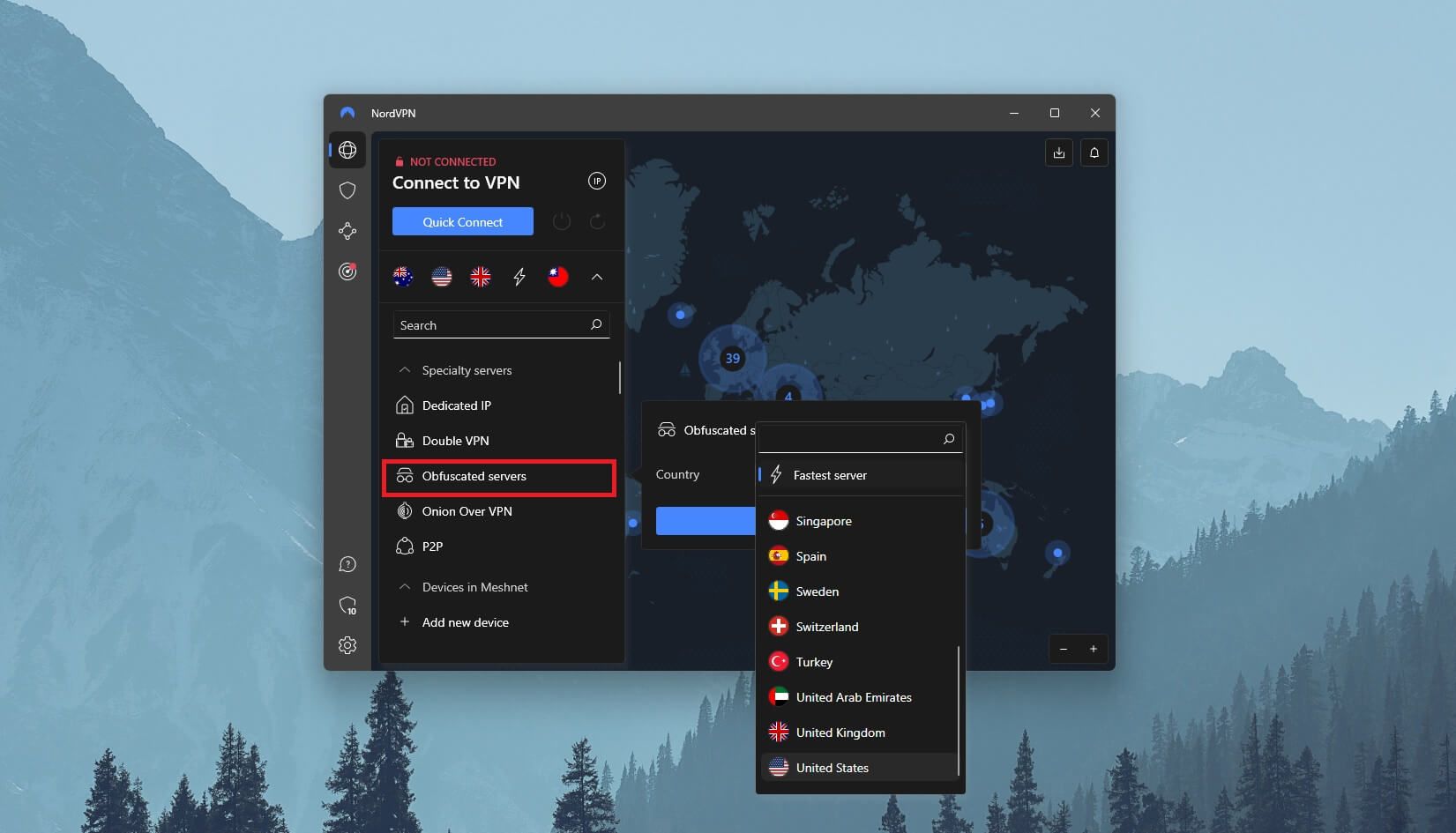
Task: Zoom in the map with plus button
Action: 1094,649
